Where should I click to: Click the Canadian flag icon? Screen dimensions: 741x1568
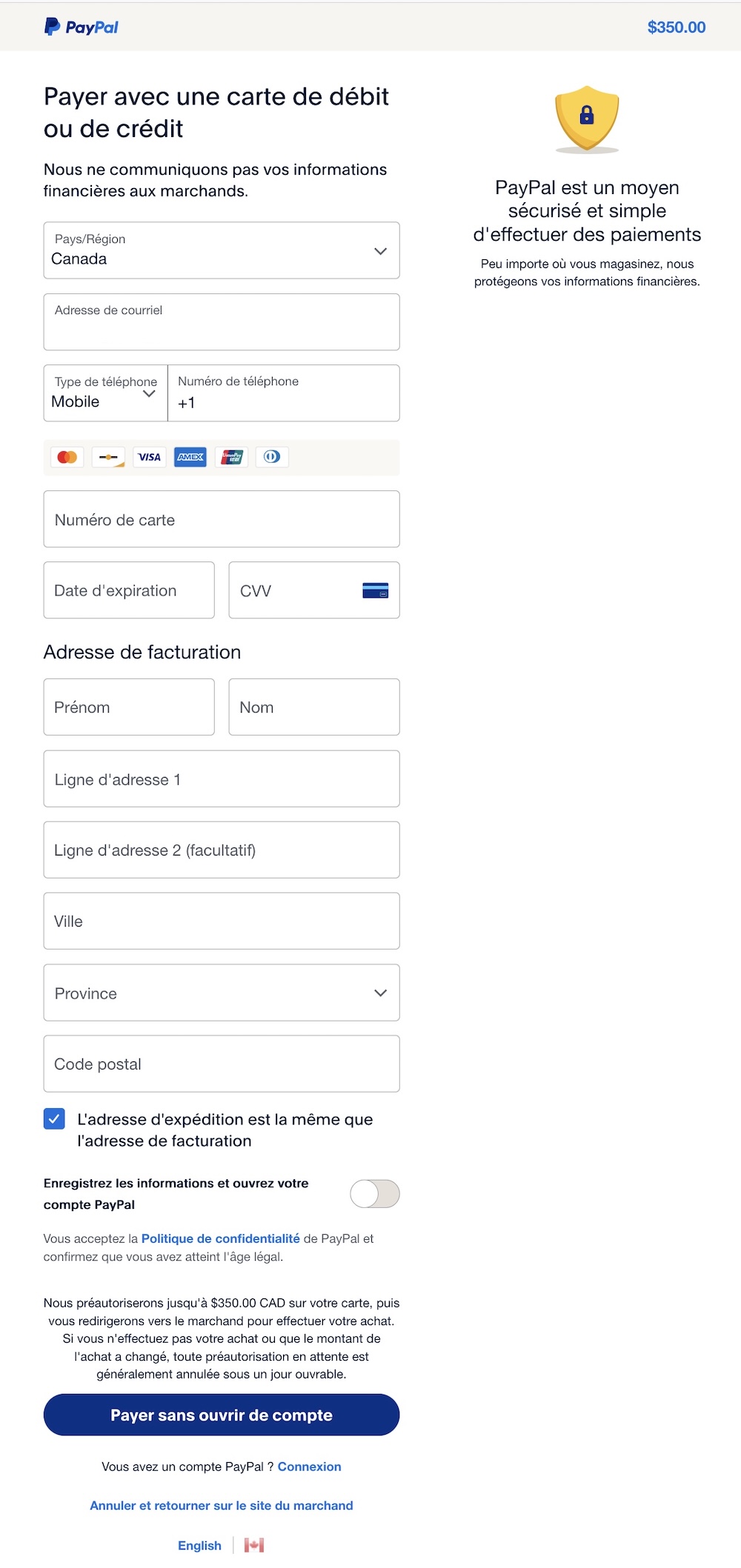pyautogui.click(x=254, y=1545)
